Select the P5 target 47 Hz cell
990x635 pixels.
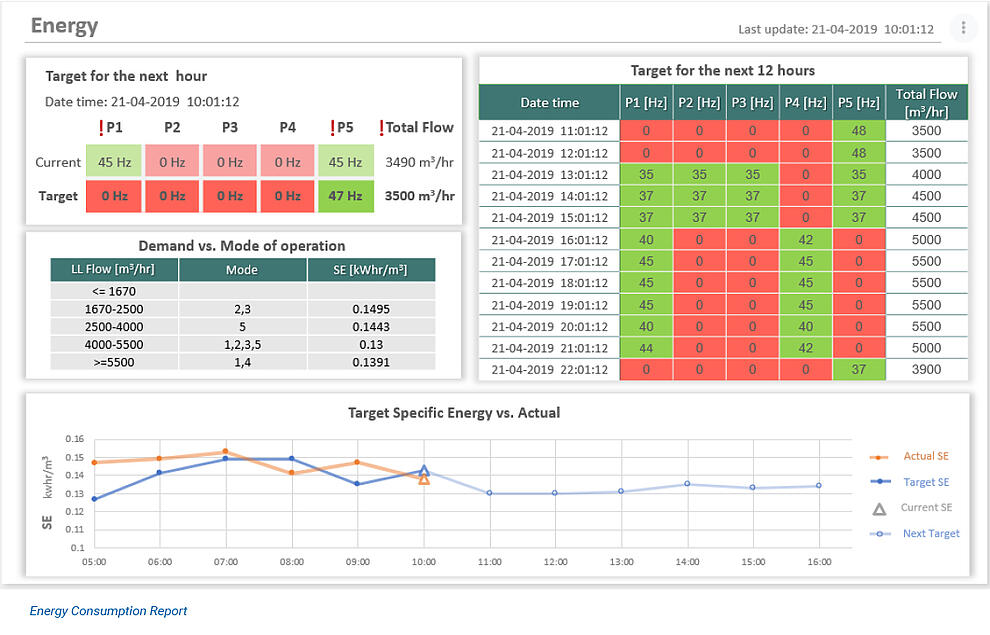point(345,196)
